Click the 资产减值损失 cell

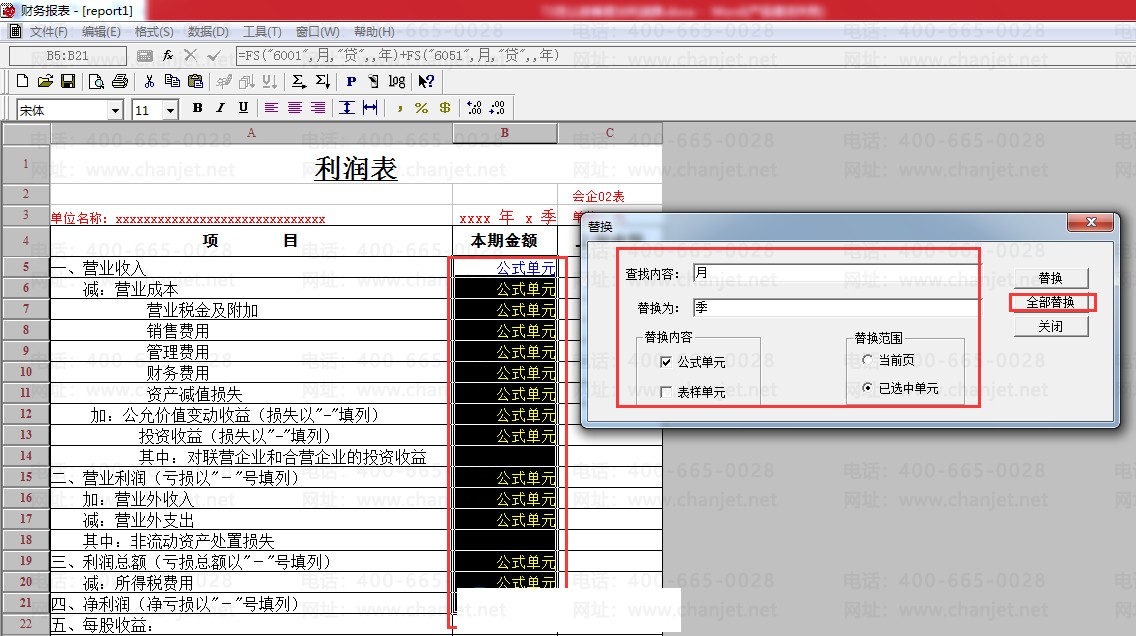point(251,394)
